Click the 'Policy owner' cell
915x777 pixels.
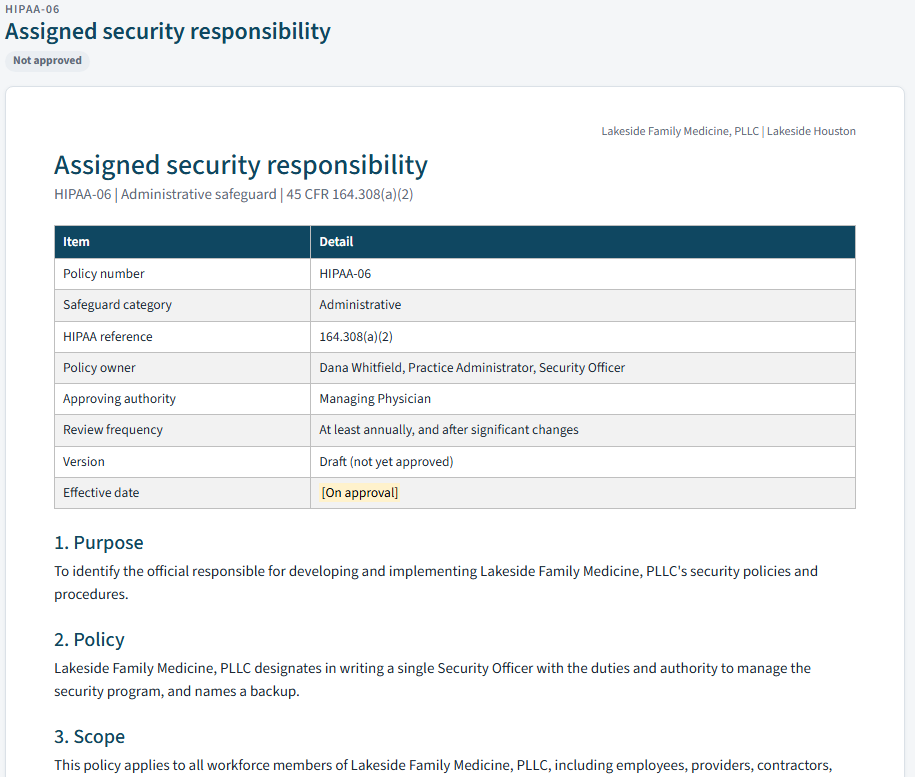tap(183, 368)
